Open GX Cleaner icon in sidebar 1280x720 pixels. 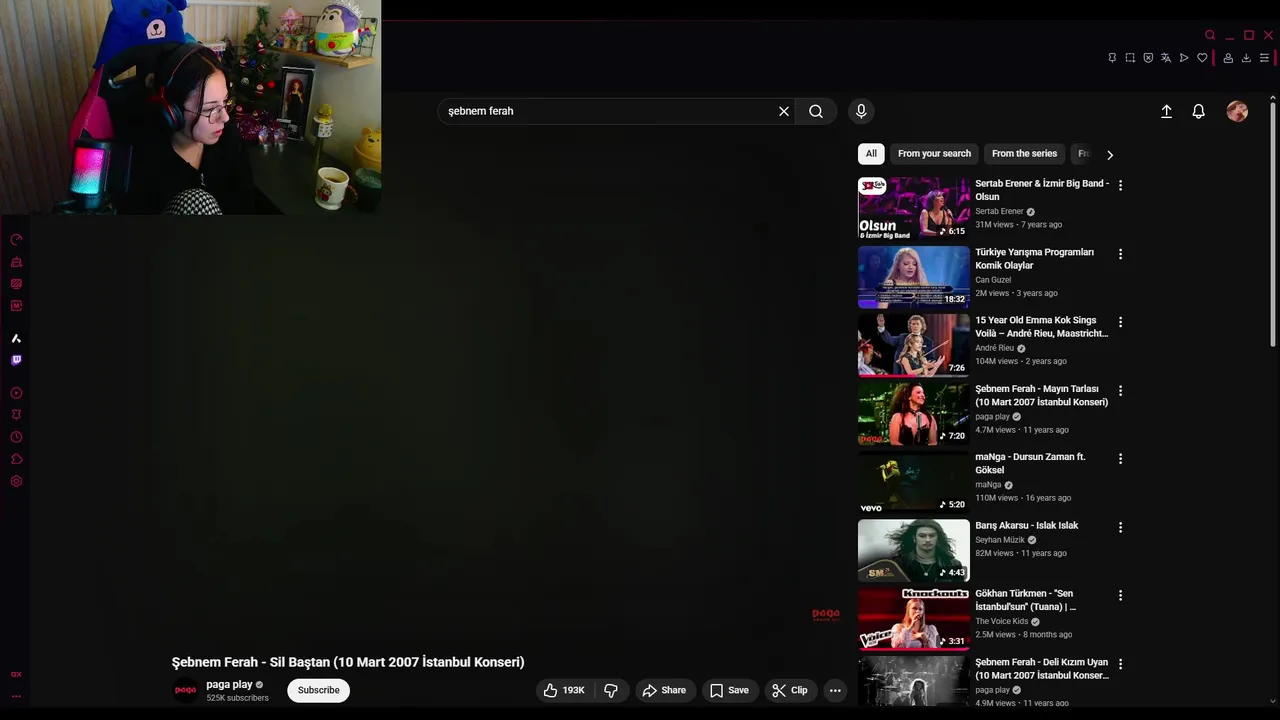[x=16, y=262]
